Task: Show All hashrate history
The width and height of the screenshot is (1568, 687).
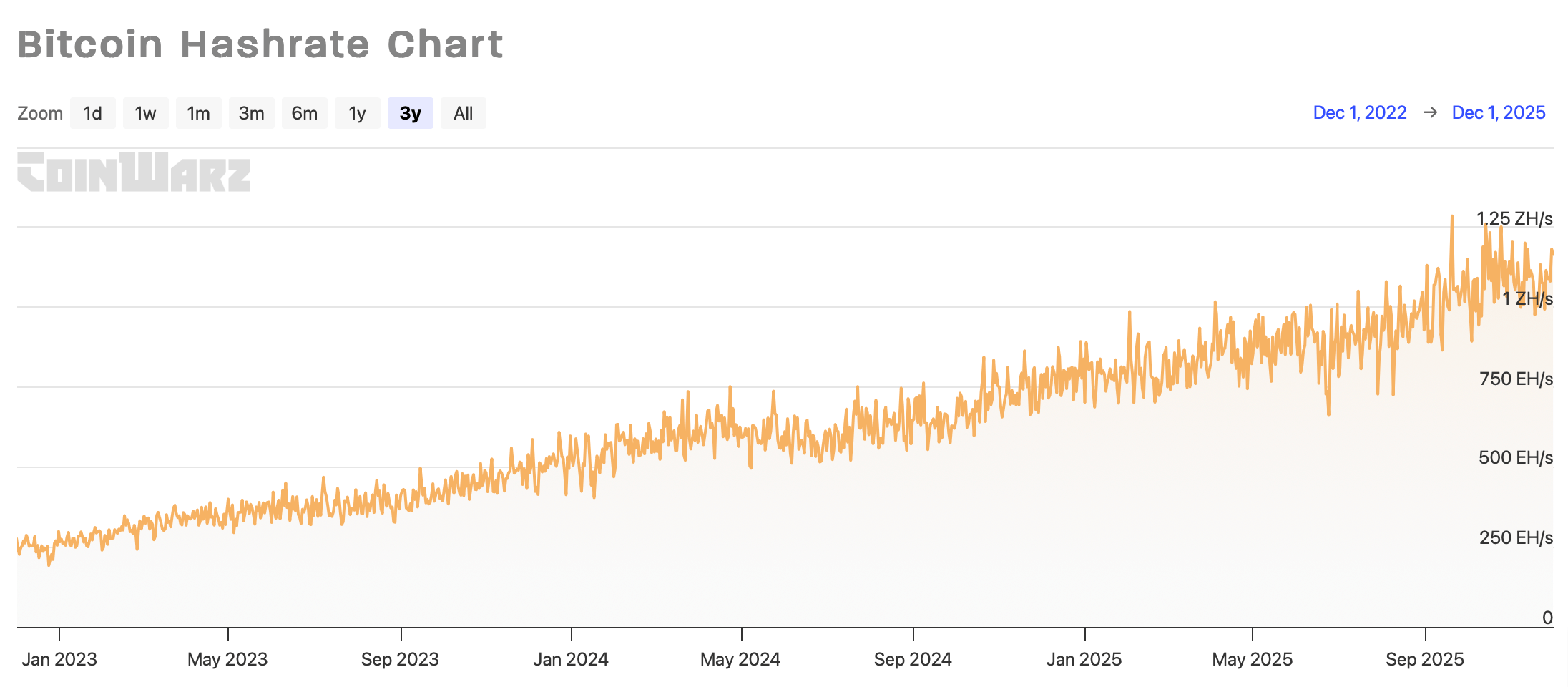Action: coord(463,113)
